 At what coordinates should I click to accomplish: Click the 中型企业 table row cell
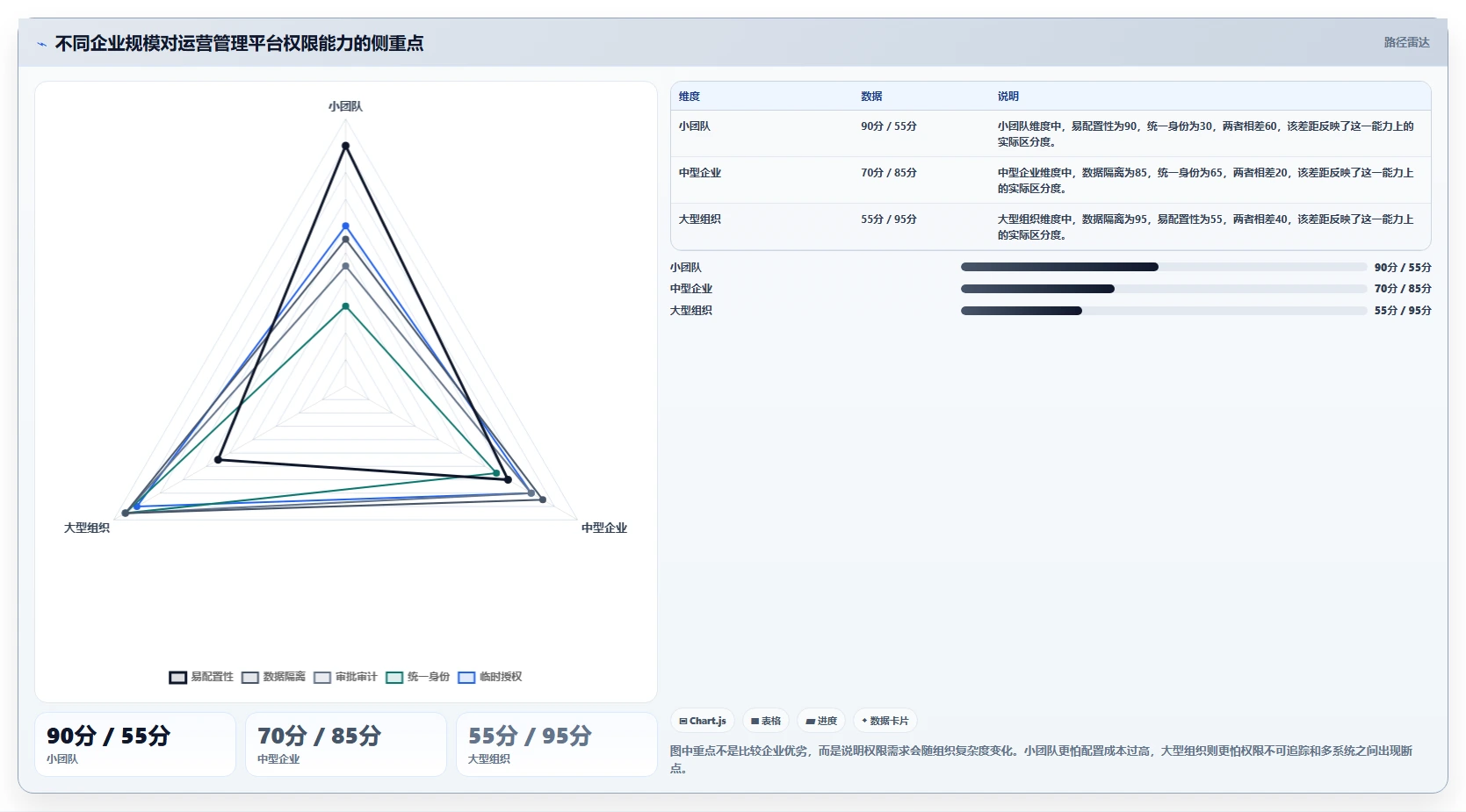coord(700,173)
